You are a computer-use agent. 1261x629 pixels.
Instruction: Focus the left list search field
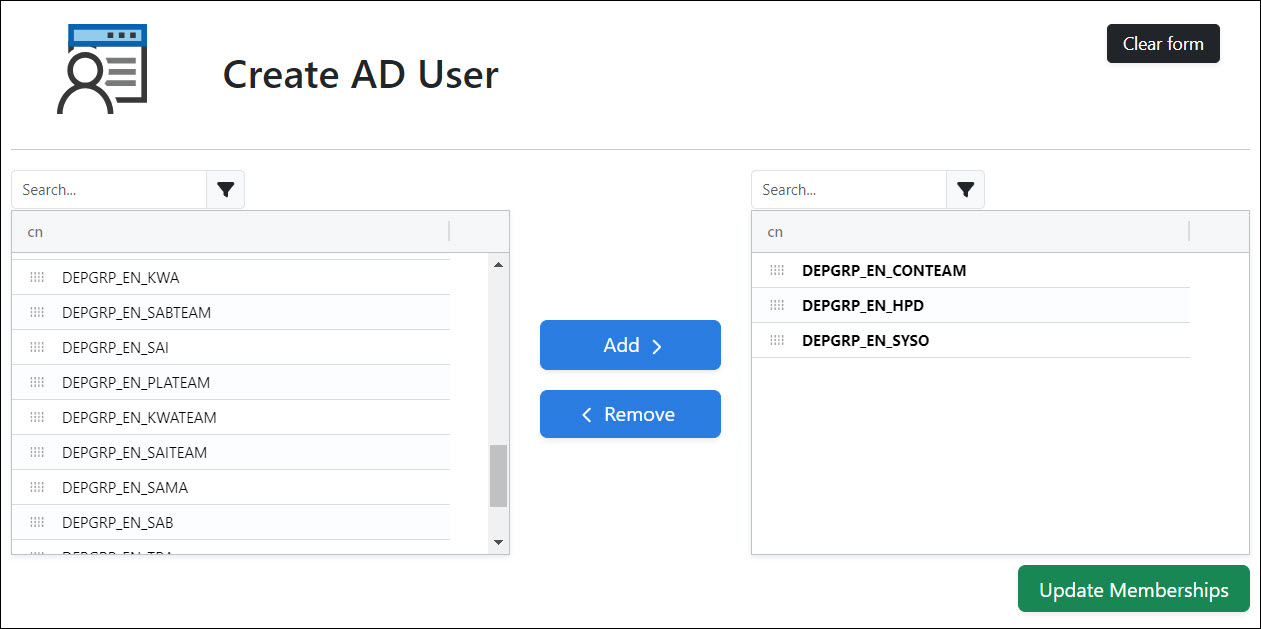(110, 190)
